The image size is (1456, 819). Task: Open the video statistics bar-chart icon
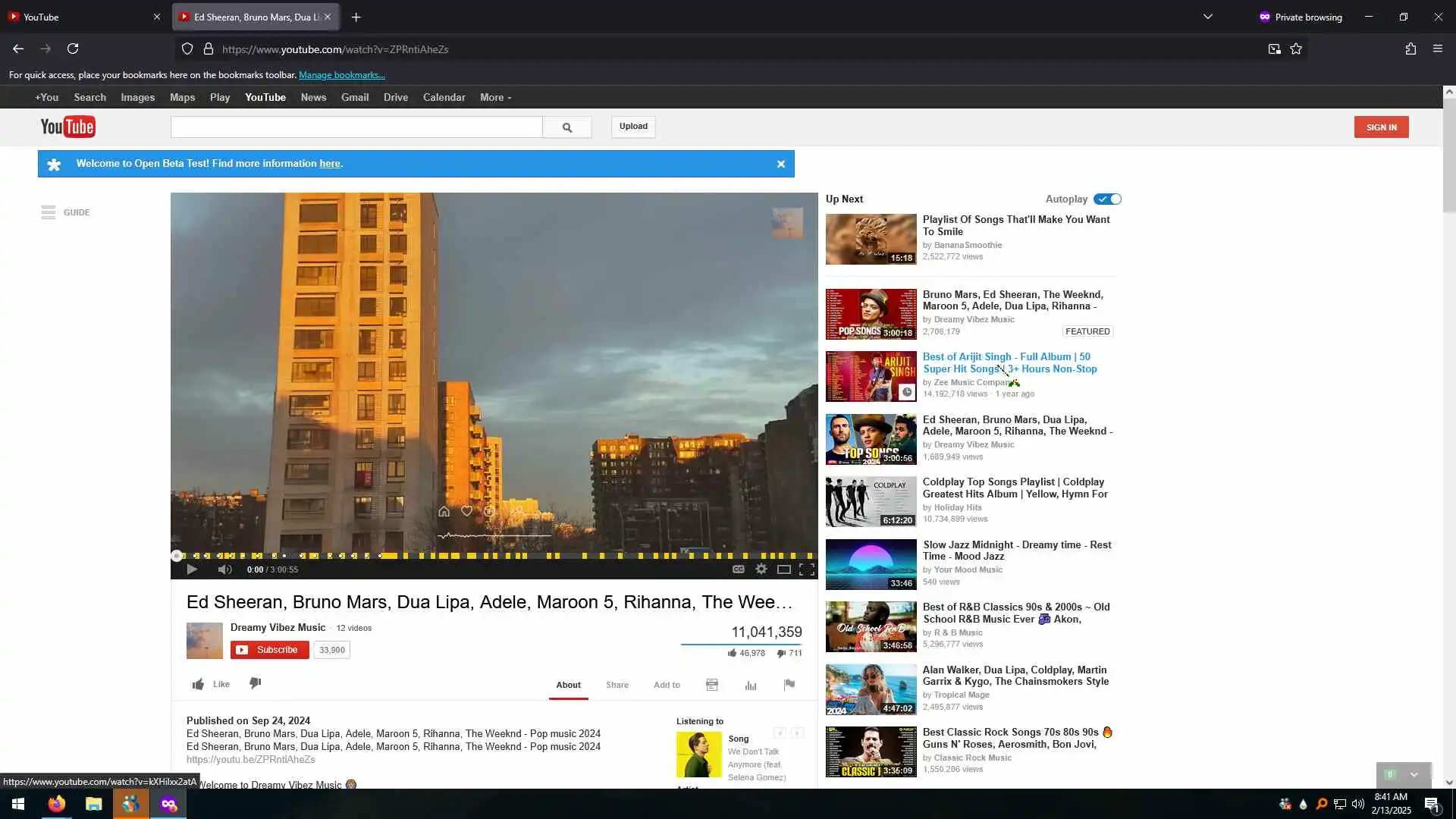pos(751,685)
